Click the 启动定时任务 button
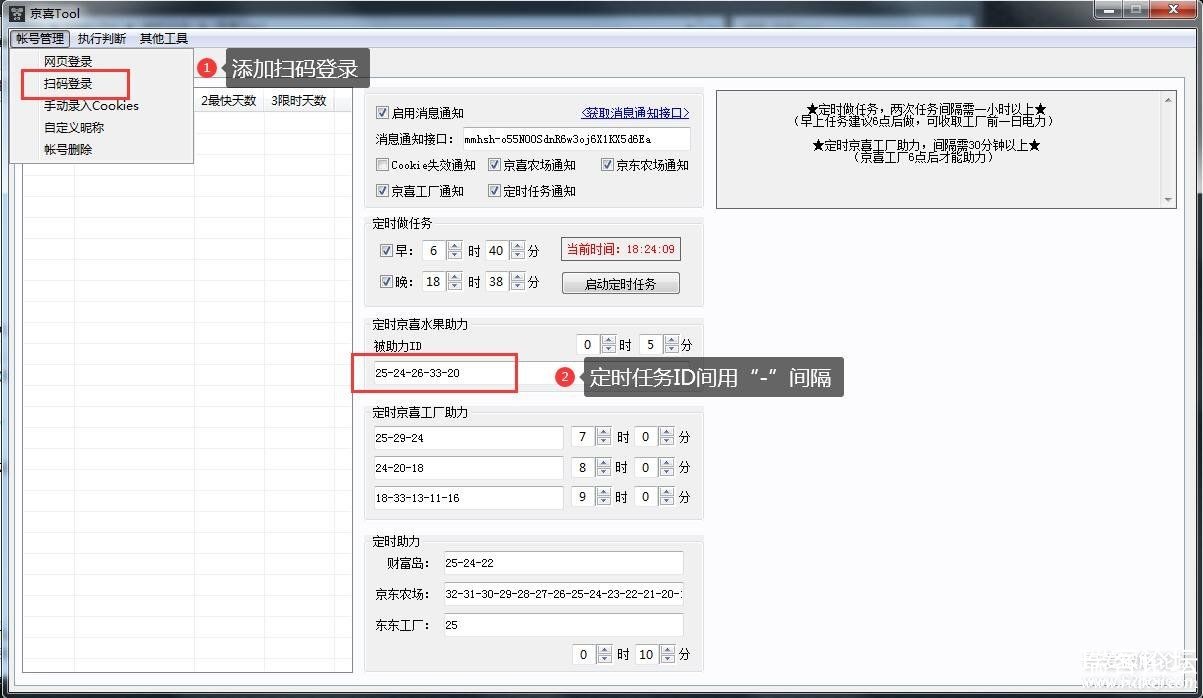 tap(621, 284)
